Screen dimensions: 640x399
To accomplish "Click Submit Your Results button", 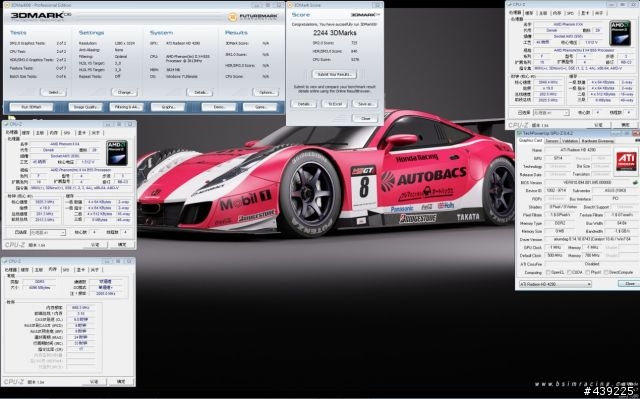I will click(335, 74).
